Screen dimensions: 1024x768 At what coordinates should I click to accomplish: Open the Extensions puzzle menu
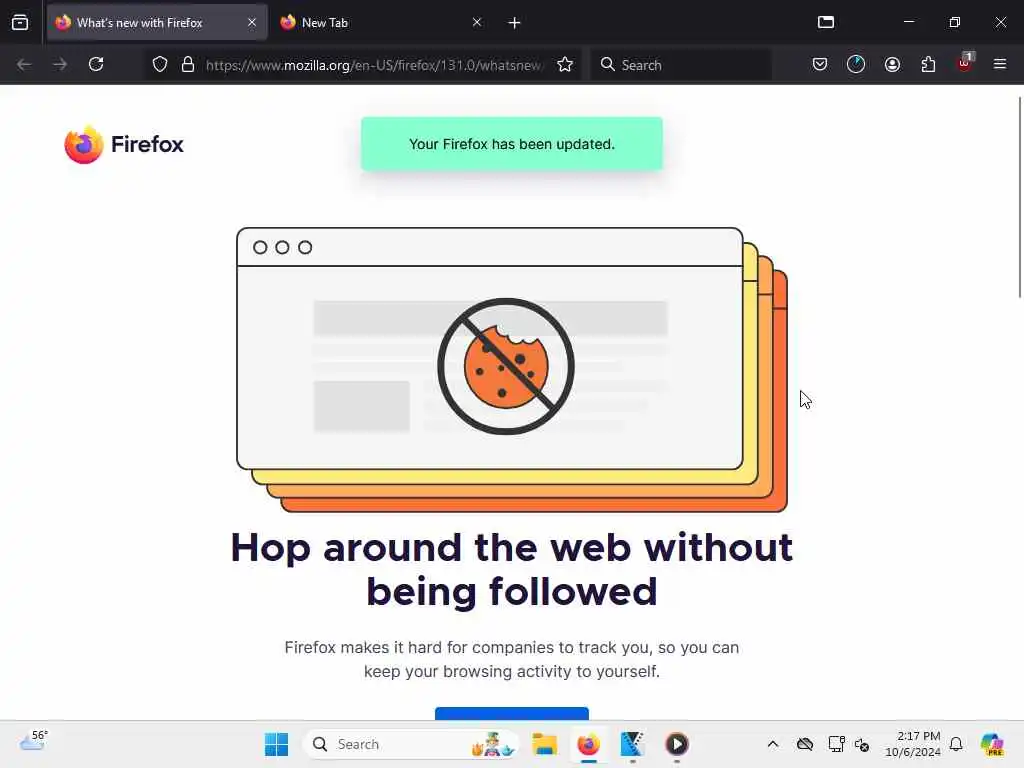[928, 65]
